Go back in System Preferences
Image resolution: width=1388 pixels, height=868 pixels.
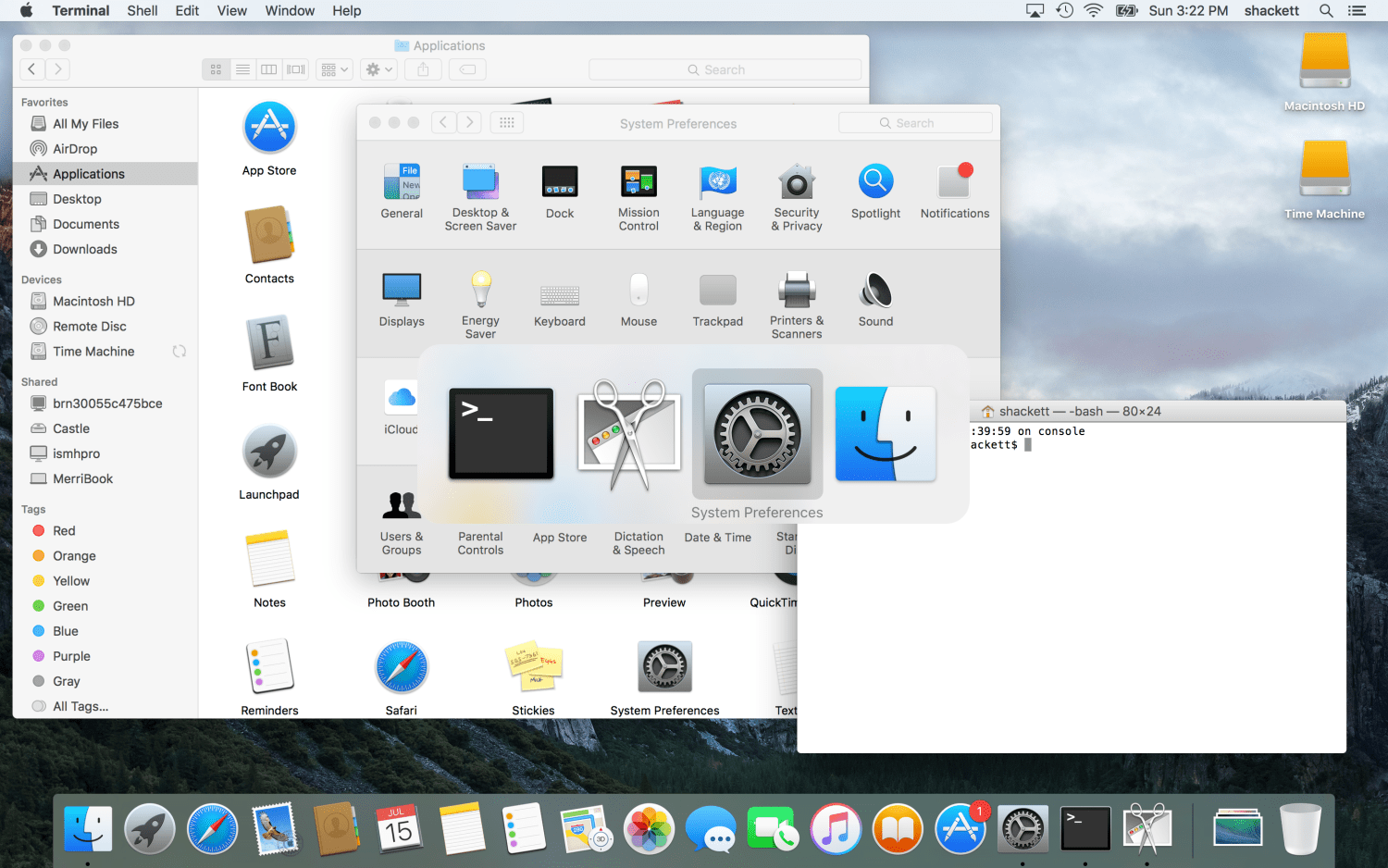pyautogui.click(x=444, y=122)
